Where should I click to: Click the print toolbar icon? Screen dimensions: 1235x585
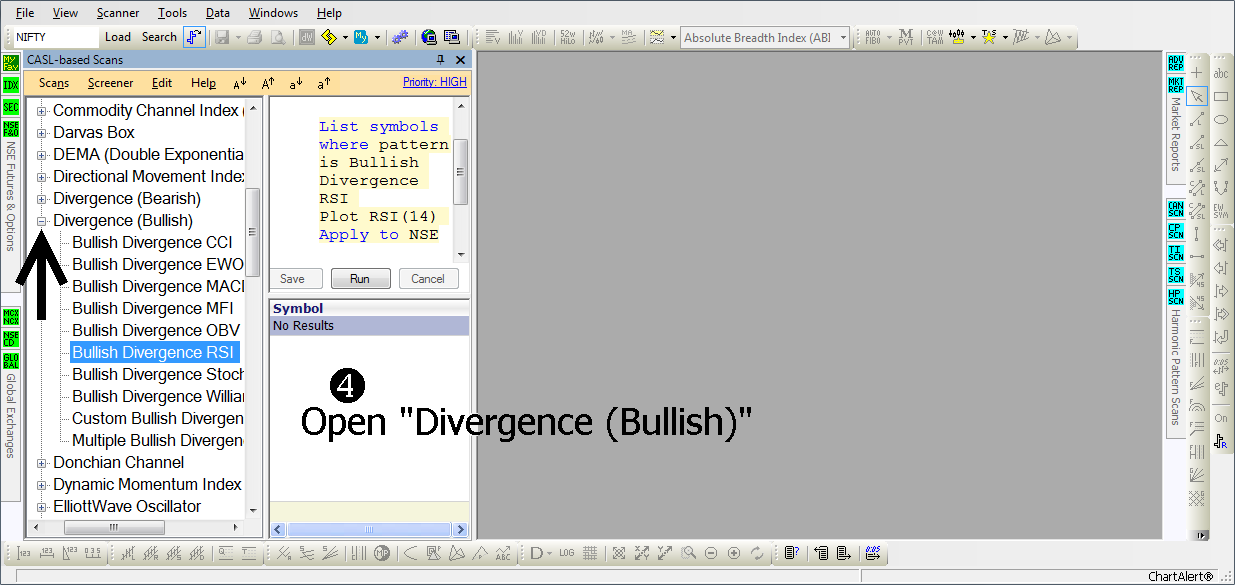(254, 37)
